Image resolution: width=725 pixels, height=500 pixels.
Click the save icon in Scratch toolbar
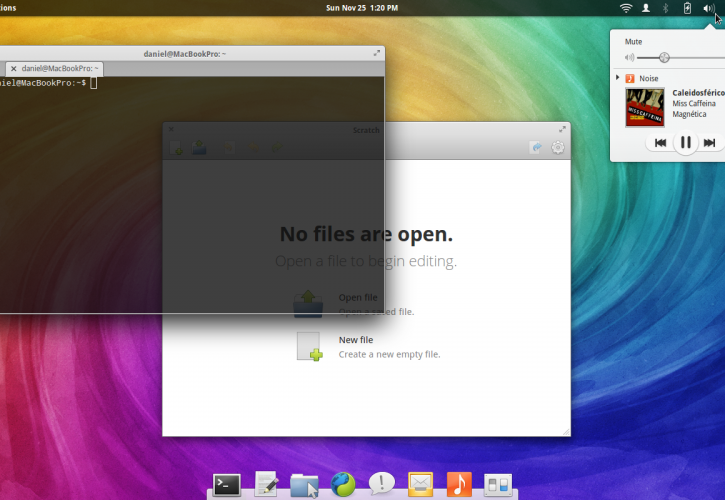point(229,148)
